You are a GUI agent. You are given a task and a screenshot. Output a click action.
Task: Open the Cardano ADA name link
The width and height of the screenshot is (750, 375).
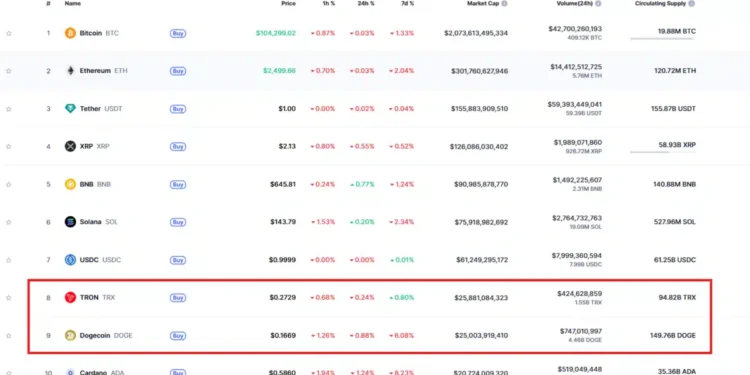(102, 372)
